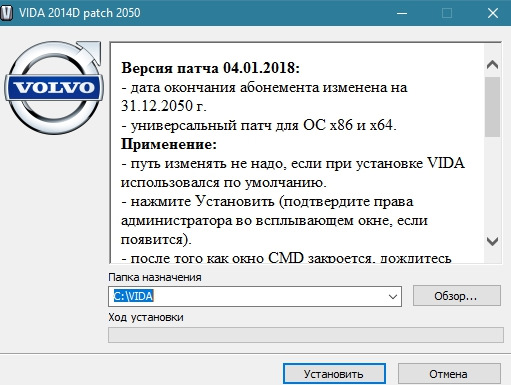Screen dimensions: 511x385
Task: Click the Отмена cancel button
Action: click(449, 374)
